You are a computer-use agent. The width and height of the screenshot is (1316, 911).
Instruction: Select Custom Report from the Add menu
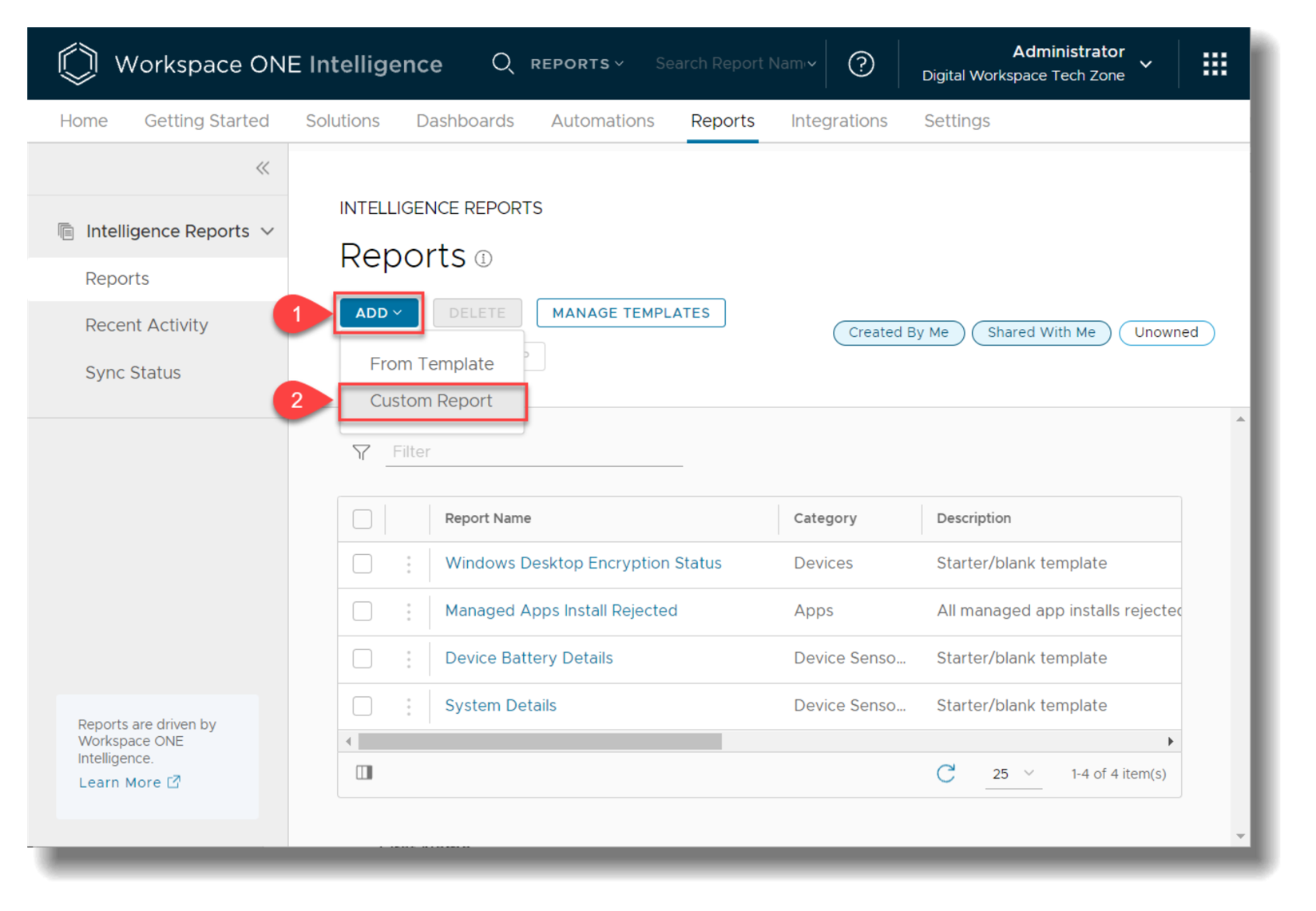tap(431, 401)
